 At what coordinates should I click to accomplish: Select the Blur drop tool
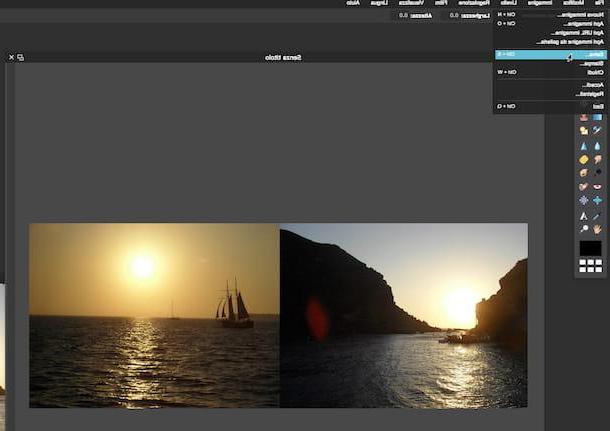(x=597, y=146)
